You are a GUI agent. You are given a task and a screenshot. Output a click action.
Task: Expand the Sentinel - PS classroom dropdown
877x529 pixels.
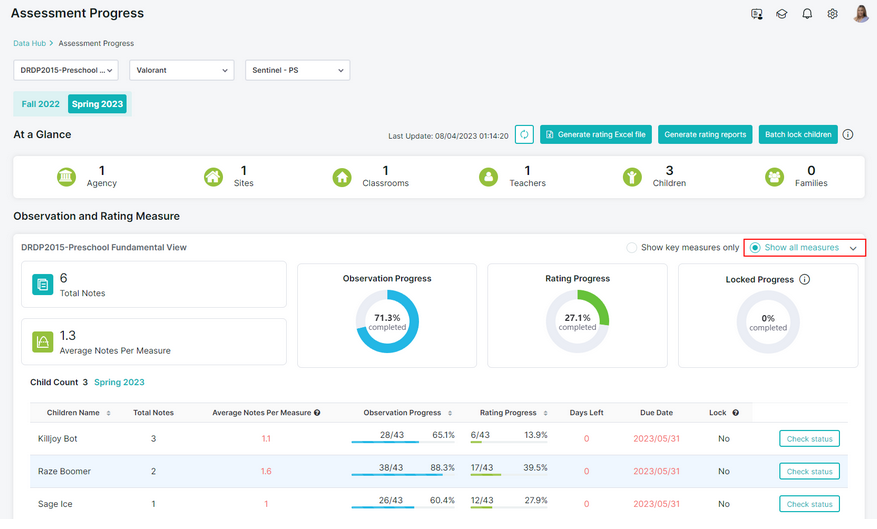298,70
